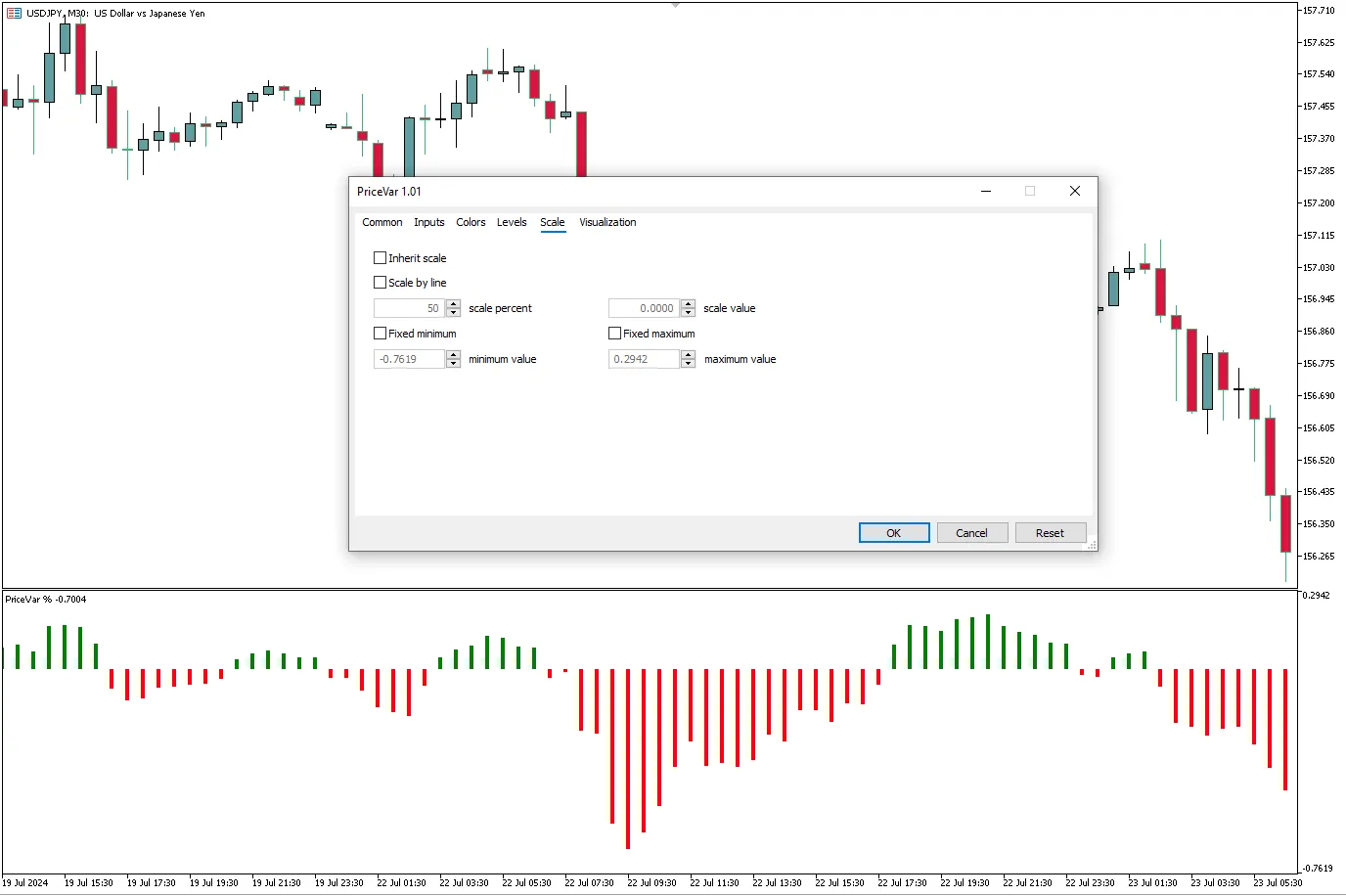Switch to the Common tab
Image resolution: width=1346 pixels, height=896 pixels.
click(381, 223)
